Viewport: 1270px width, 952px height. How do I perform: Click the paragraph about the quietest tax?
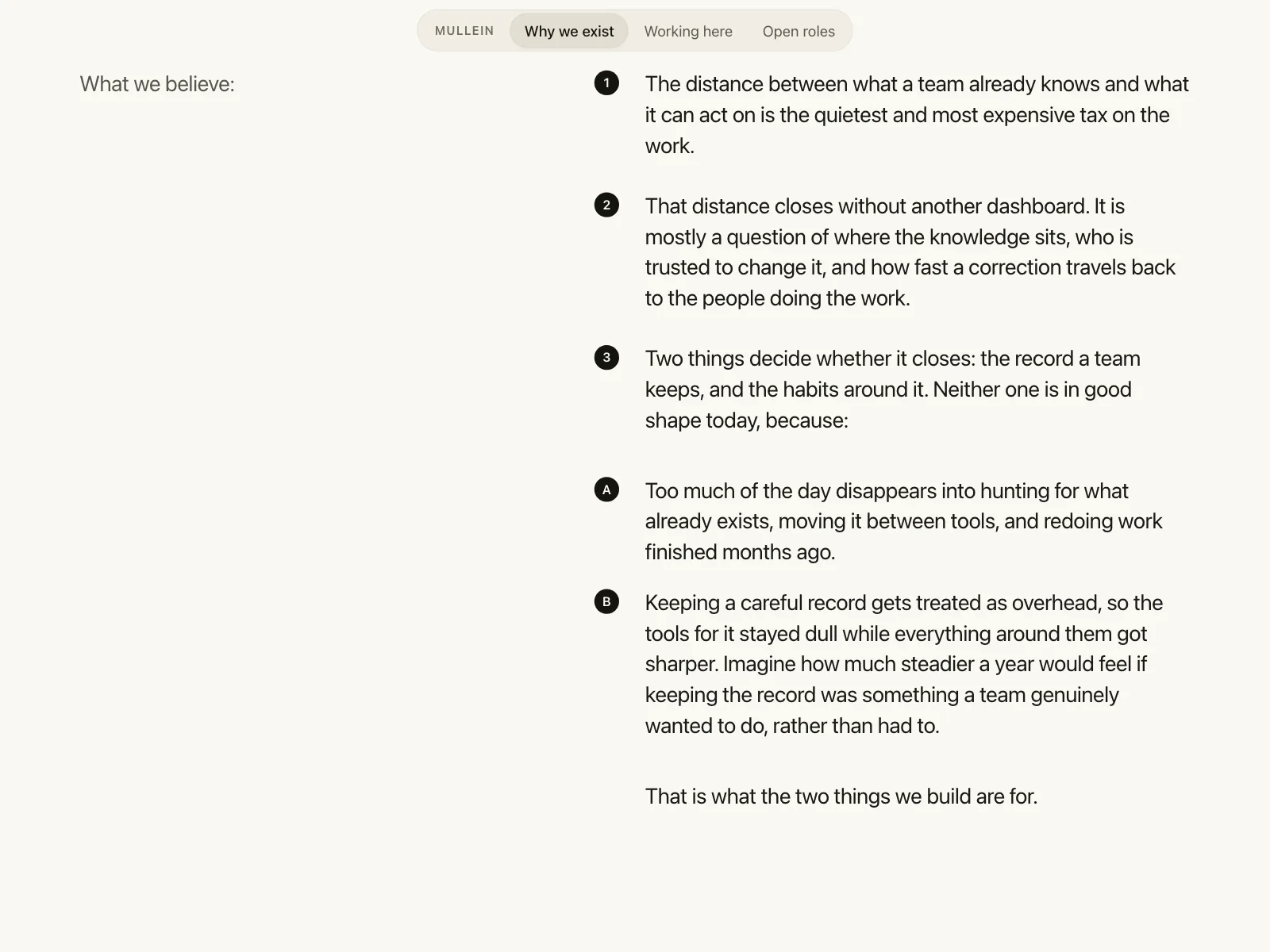click(917, 115)
